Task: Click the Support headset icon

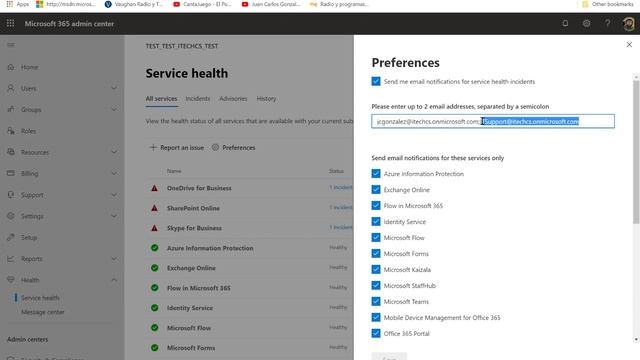Action: click(x=11, y=195)
